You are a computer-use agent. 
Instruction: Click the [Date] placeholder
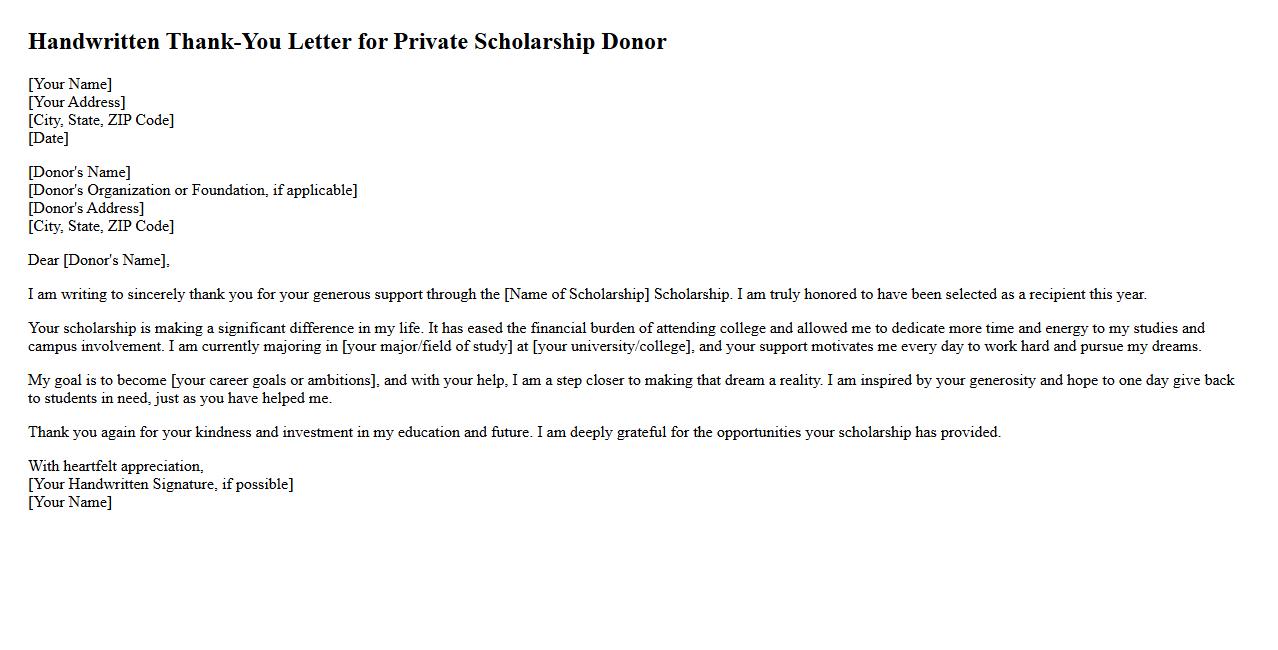[x=48, y=138]
